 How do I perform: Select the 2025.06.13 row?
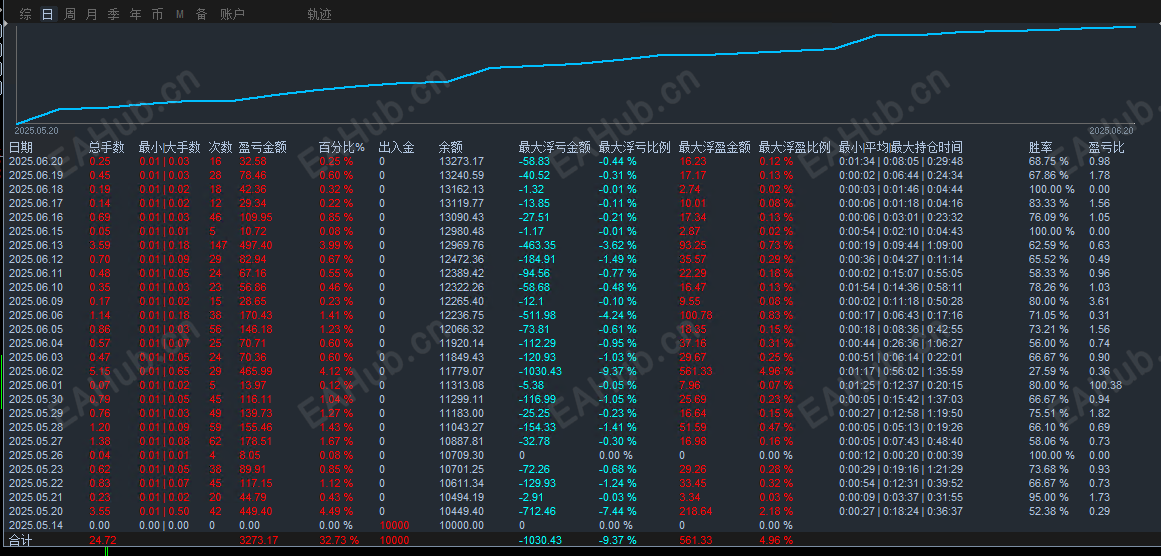click(x=580, y=245)
